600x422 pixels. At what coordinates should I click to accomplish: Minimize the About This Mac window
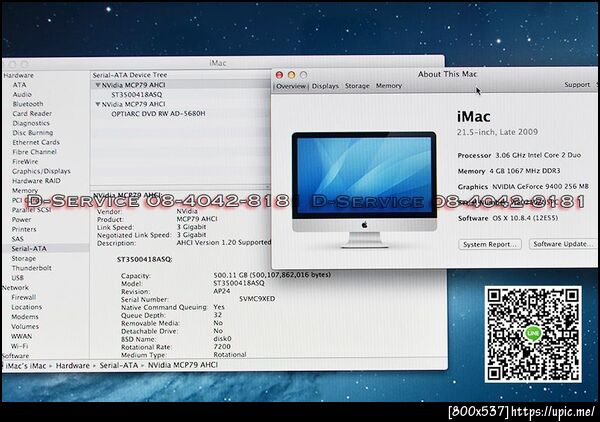pyautogui.click(x=291, y=75)
